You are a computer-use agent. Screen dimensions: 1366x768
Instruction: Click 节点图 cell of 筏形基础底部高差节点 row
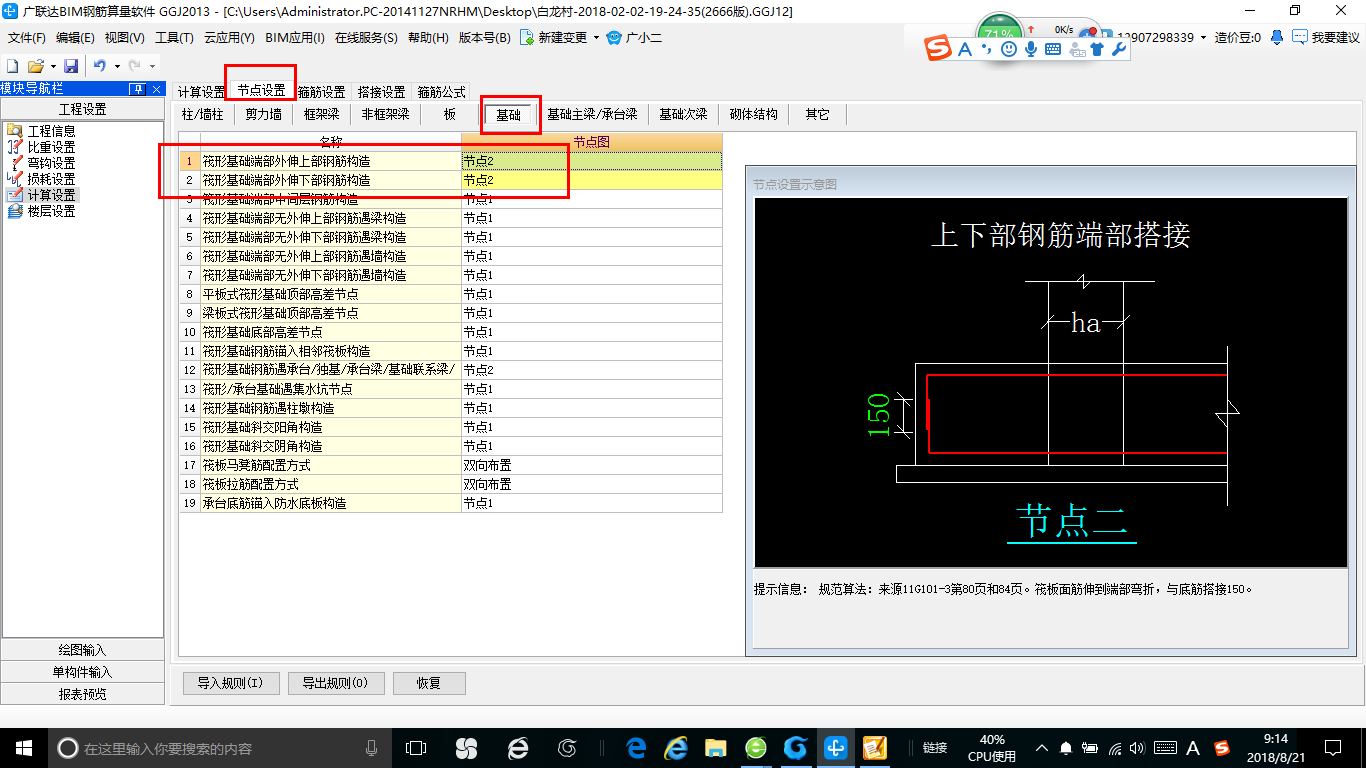(591, 332)
